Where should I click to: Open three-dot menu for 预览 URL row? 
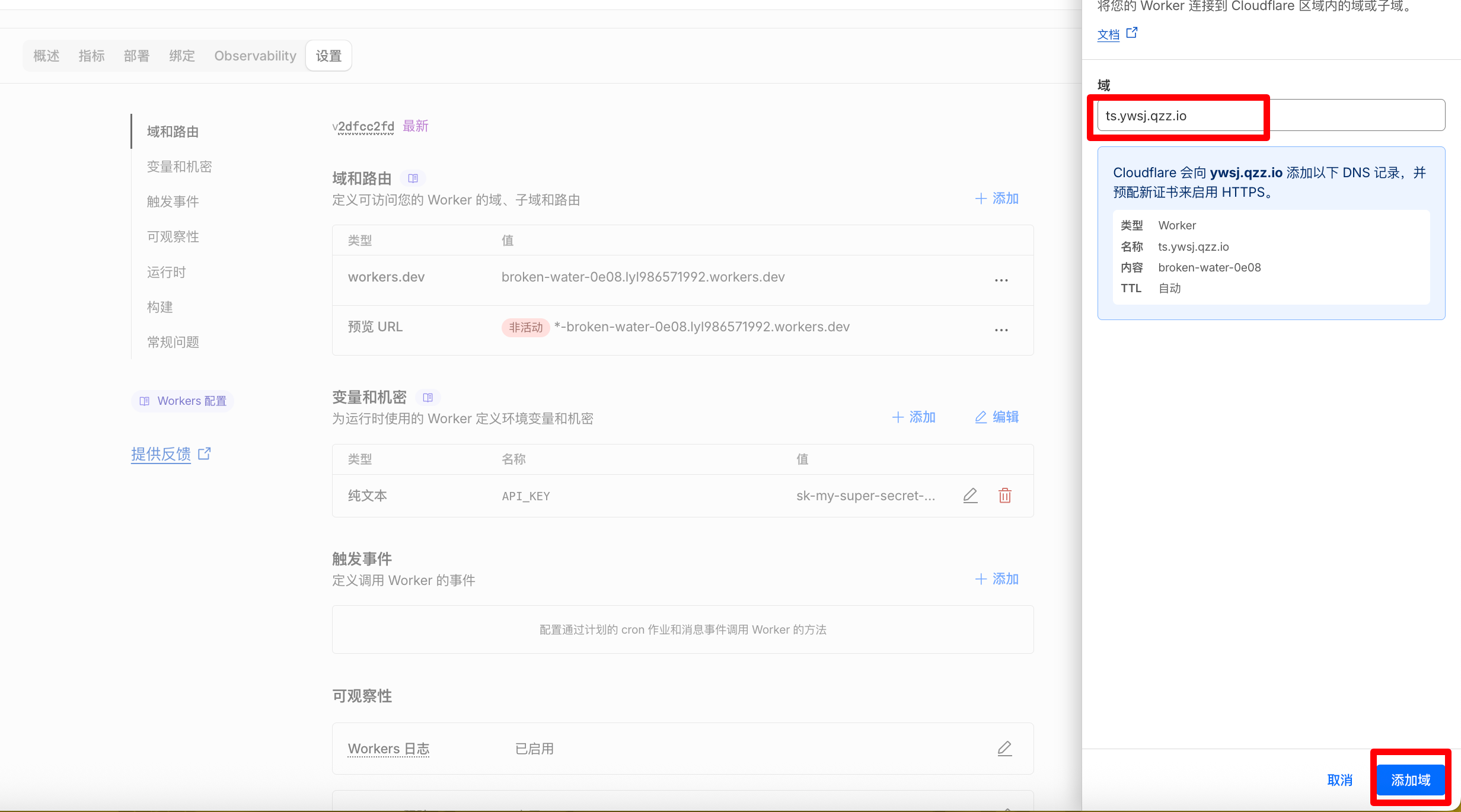pos(1001,330)
